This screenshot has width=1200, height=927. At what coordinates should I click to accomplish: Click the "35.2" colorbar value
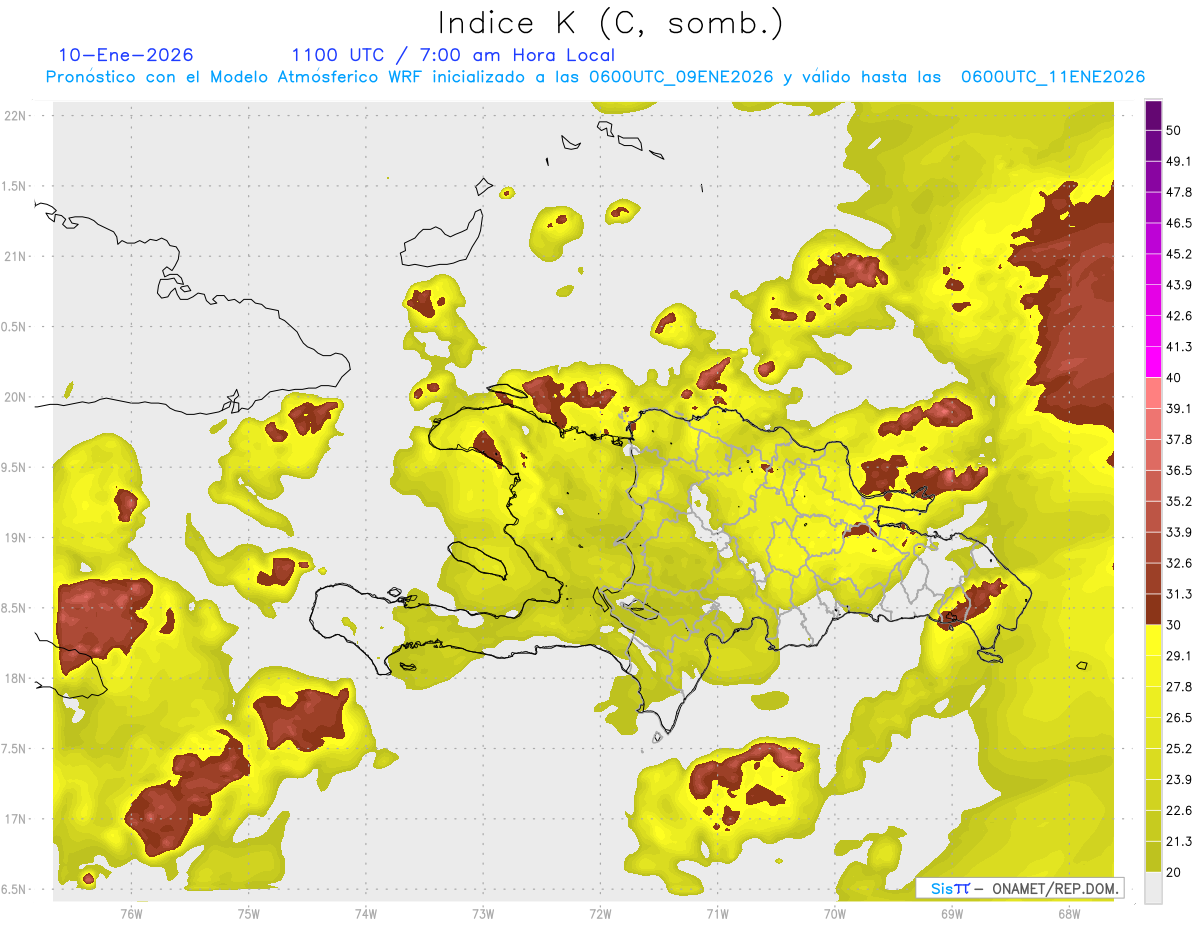pyautogui.click(x=1179, y=501)
